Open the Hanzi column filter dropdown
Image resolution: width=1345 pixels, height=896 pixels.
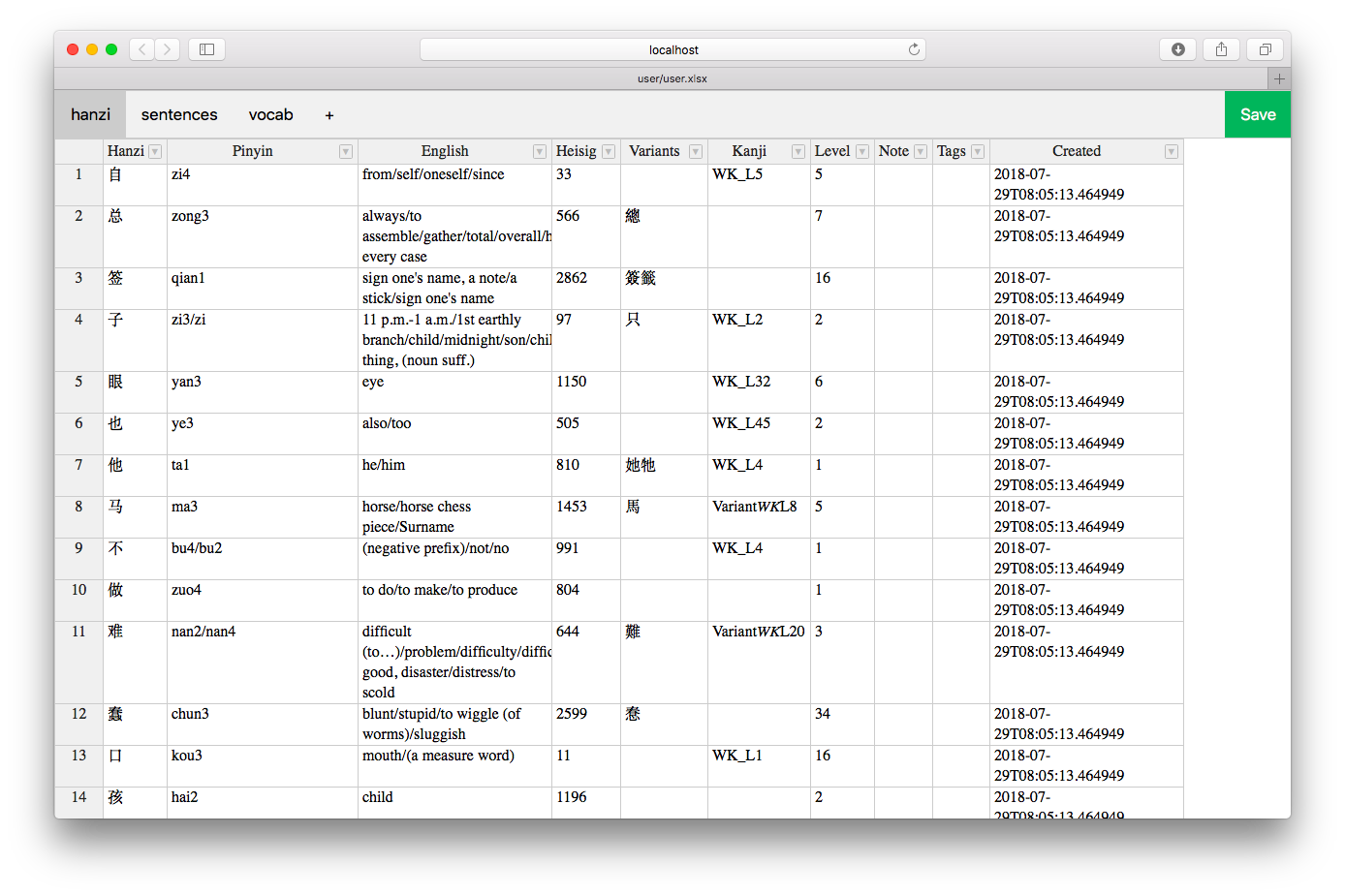click(155, 152)
